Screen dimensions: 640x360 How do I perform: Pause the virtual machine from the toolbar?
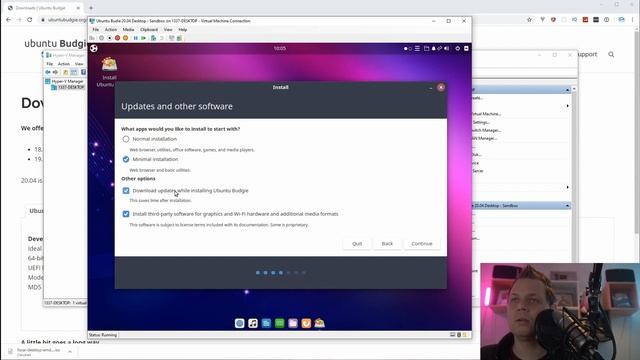tap(136, 38)
